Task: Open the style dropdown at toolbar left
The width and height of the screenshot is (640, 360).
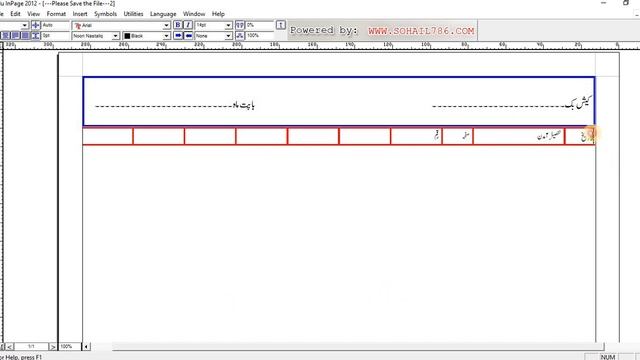Action: 24,25
